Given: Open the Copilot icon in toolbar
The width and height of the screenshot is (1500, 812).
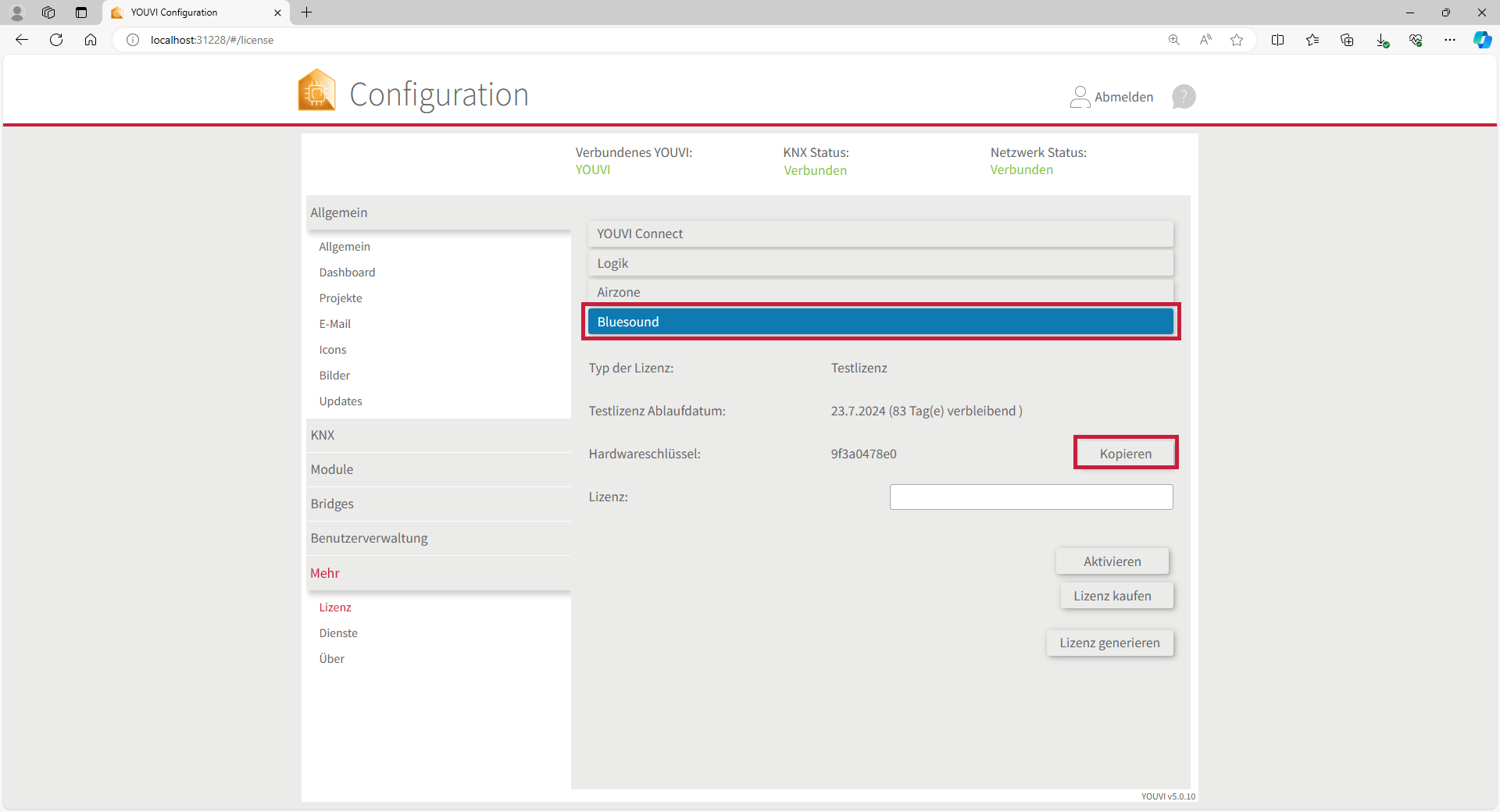Looking at the screenshot, I should pyautogui.click(x=1482, y=40).
